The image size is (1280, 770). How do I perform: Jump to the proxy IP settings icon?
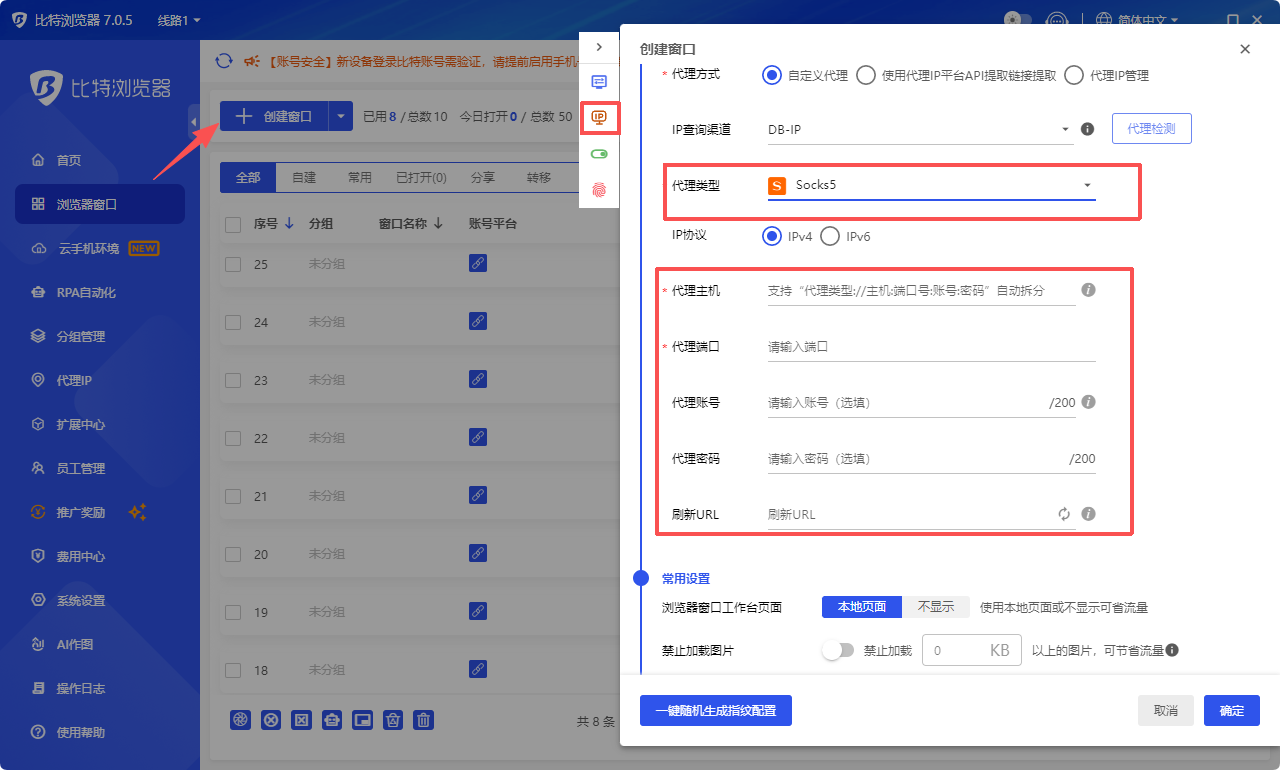[x=599, y=118]
